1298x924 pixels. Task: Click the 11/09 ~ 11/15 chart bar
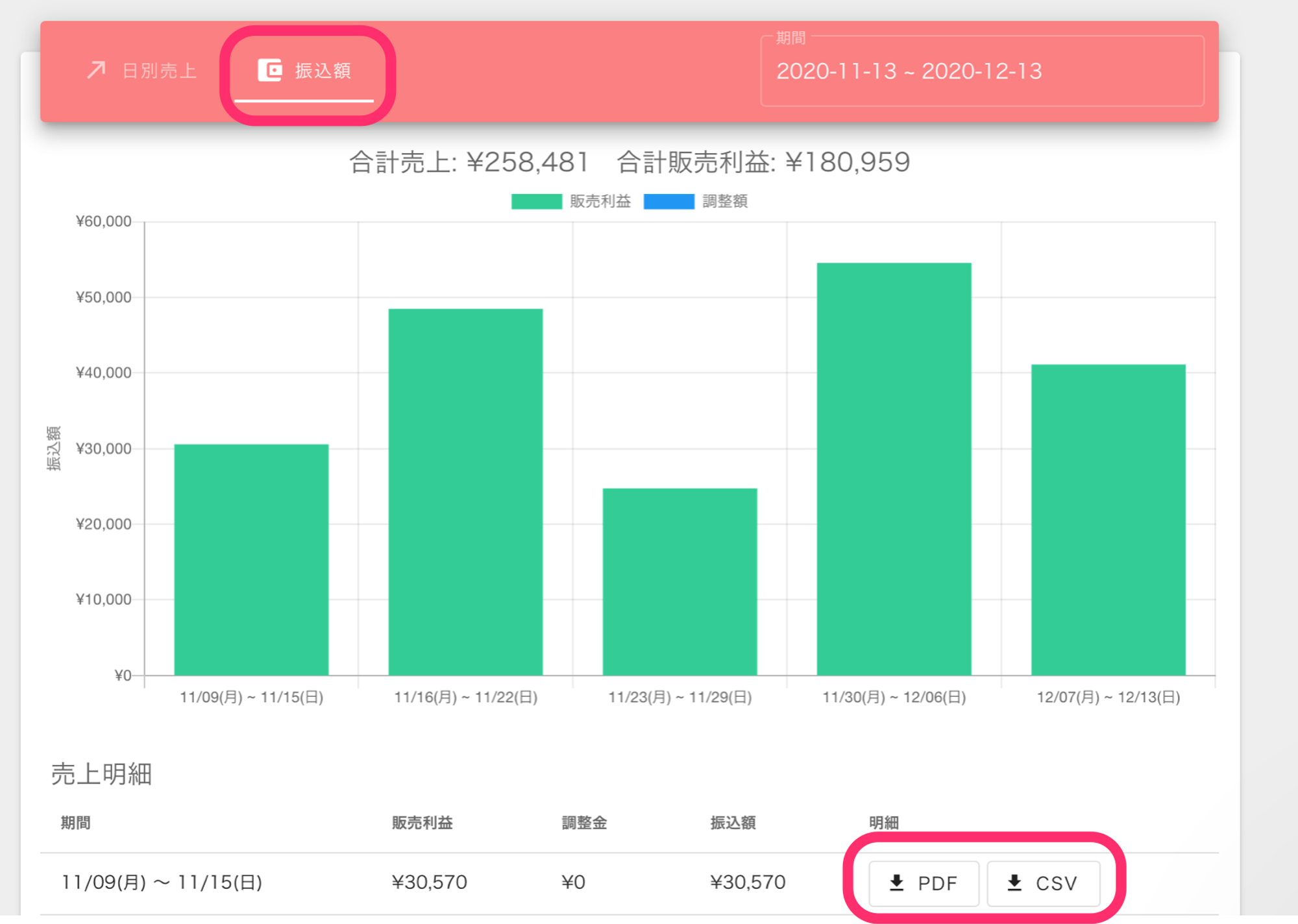251,559
